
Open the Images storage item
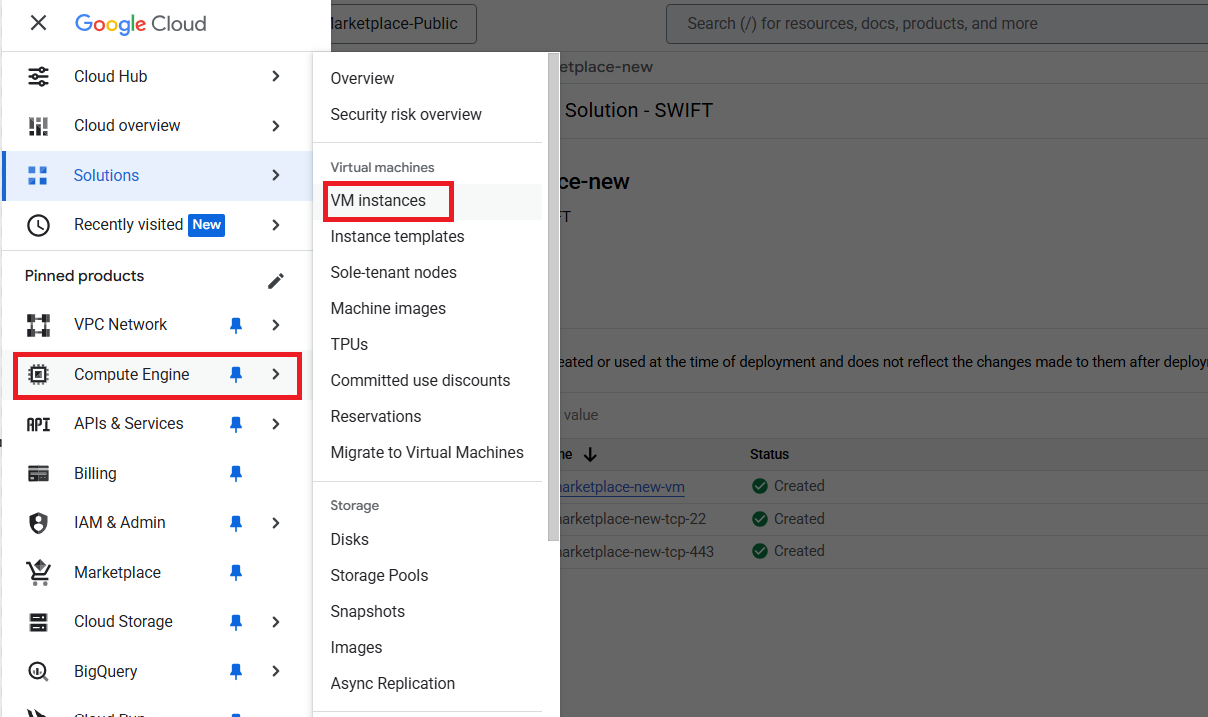click(x=356, y=647)
